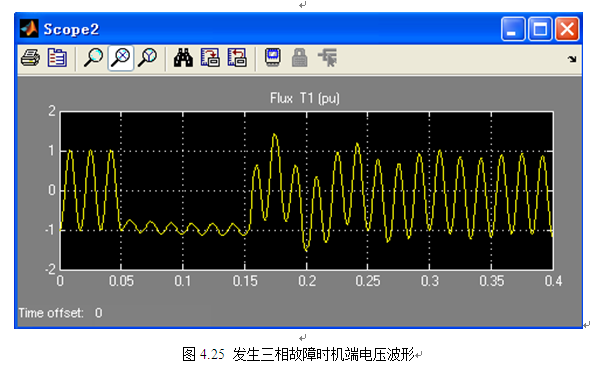Restore saved axes settings icon
Screen dimensions: 614x372
coord(237,58)
